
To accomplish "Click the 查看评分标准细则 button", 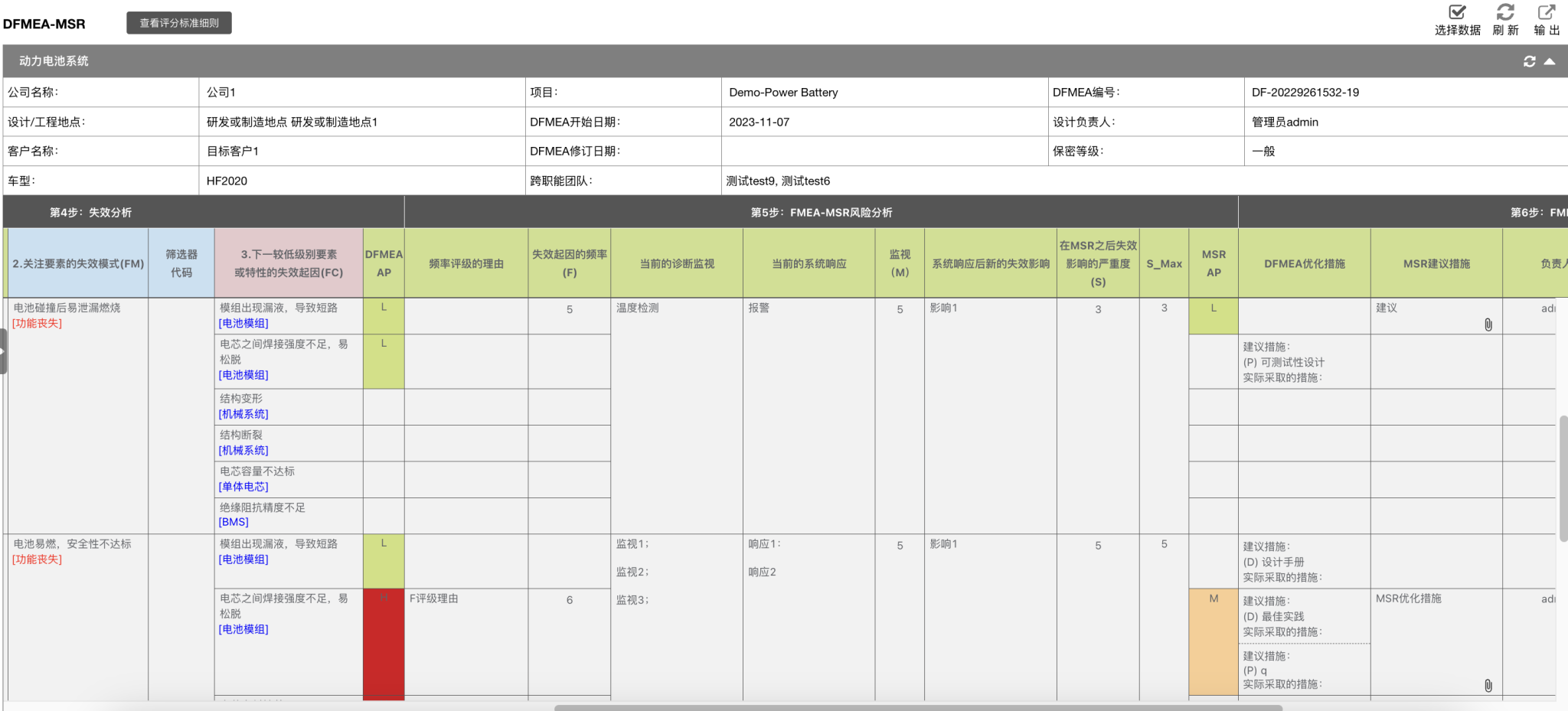I will click(x=179, y=23).
